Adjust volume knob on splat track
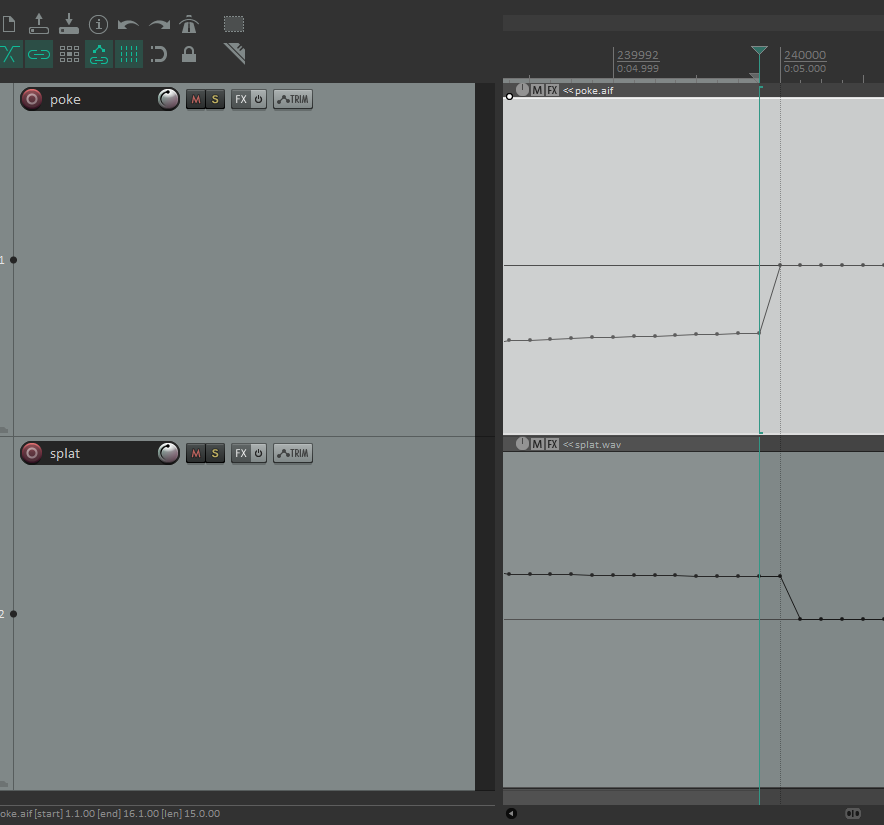884x825 pixels. point(169,453)
